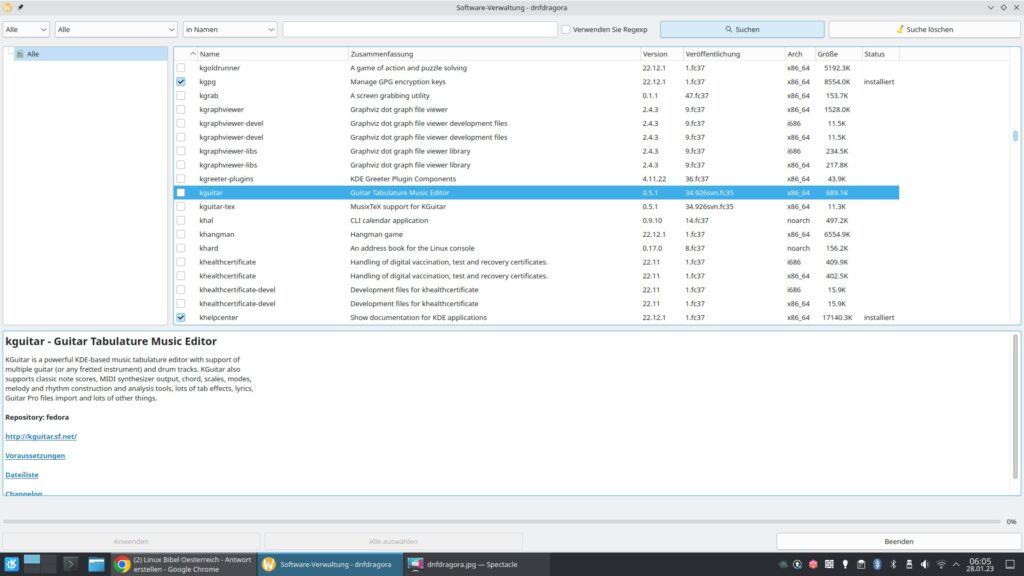The width and height of the screenshot is (1024, 576).
Task: Open the Bluetooth tray icon
Action: [x=893, y=564]
